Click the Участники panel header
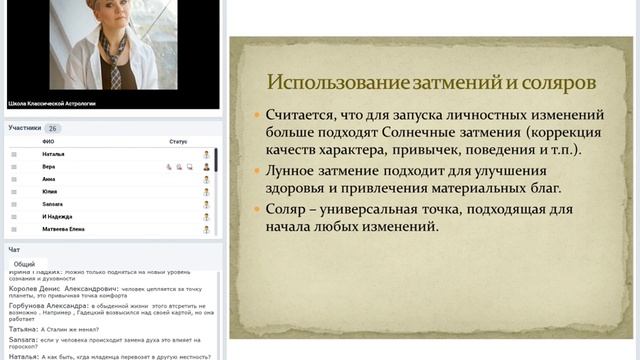 (24, 128)
